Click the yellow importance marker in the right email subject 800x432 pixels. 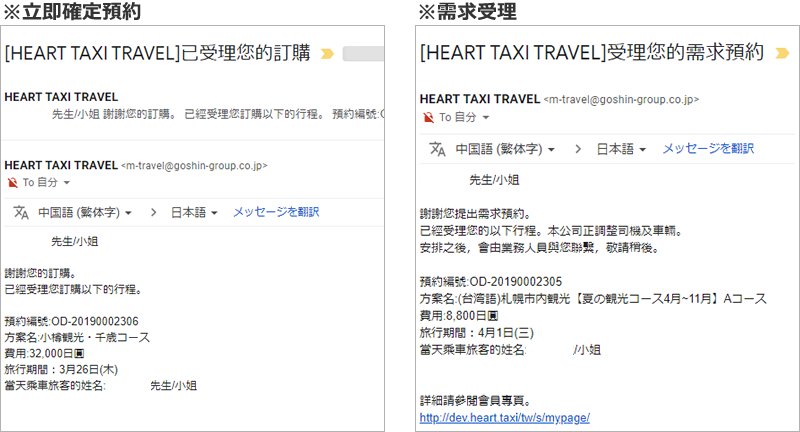coord(782,53)
